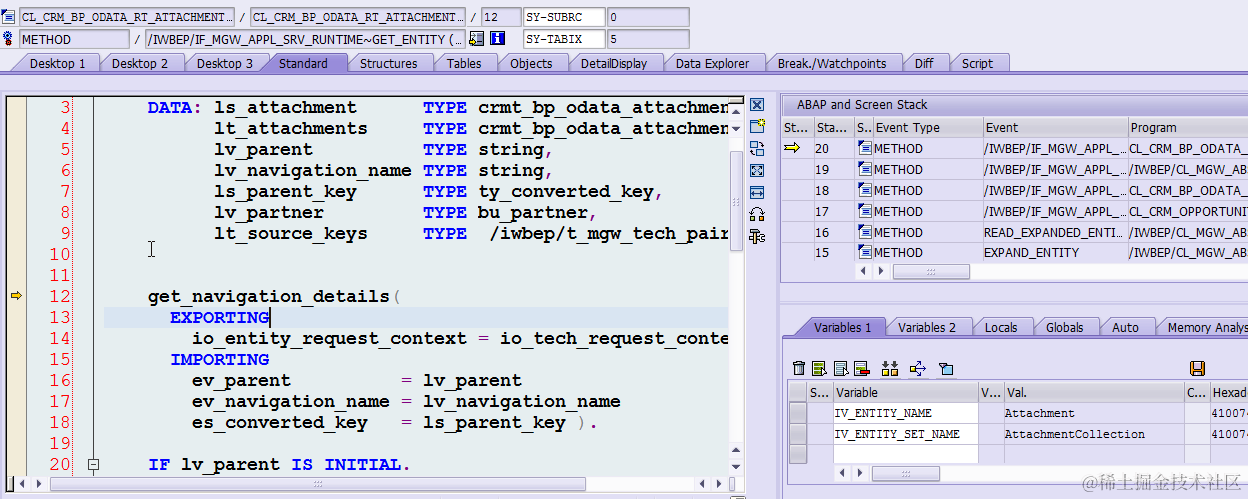Click stack scrollbar right arrow
The image size is (1248, 499).
click(x=883, y=271)
